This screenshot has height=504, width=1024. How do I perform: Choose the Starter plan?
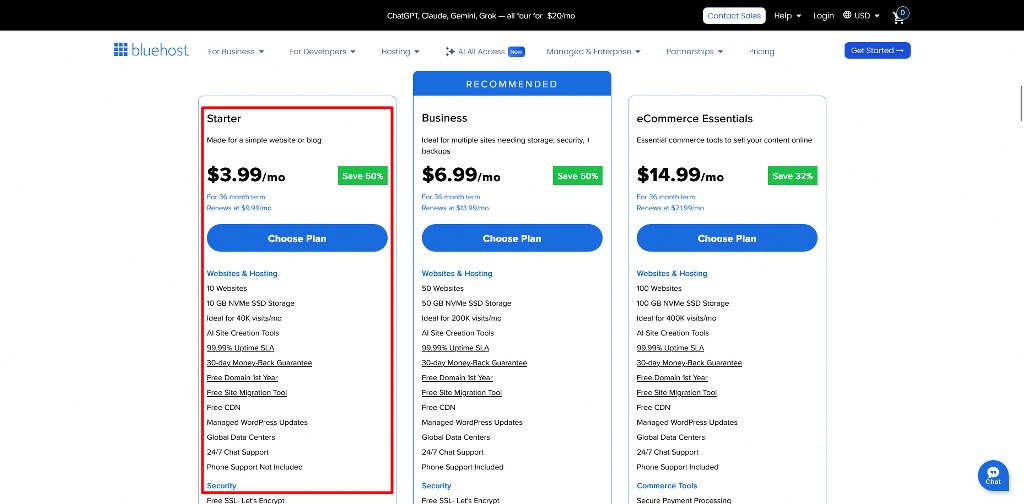coord(297,238)
